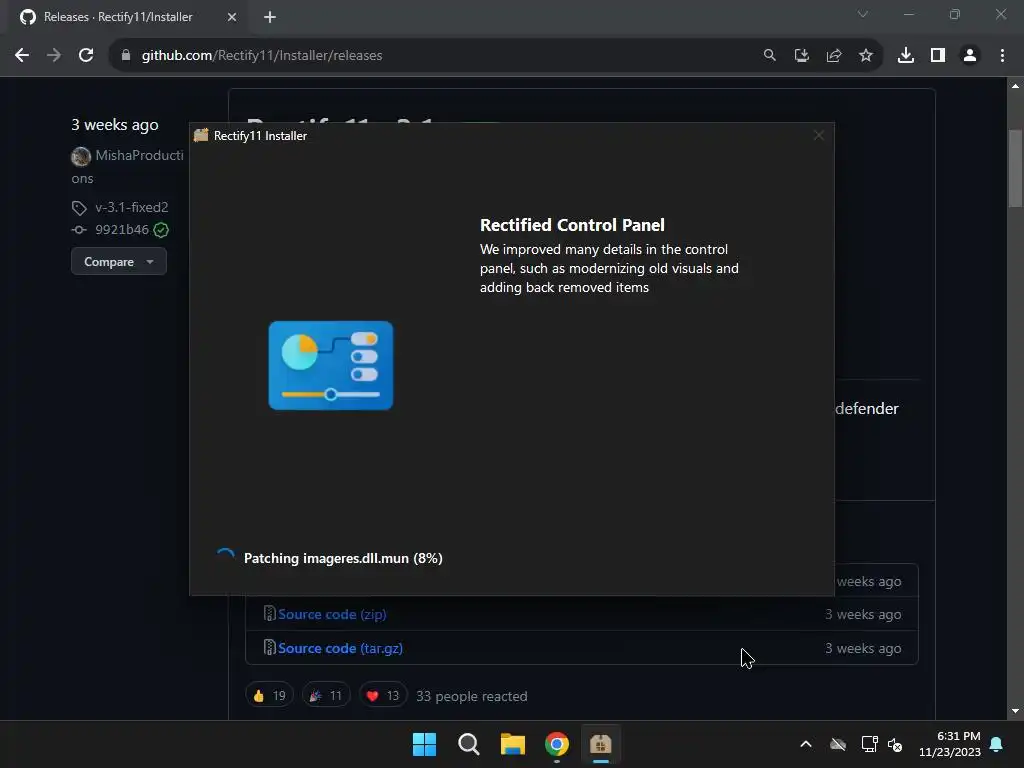Screen dimensions: 1024x768
Task: Click scrollbar up arrow
Action: point(1015,86)
